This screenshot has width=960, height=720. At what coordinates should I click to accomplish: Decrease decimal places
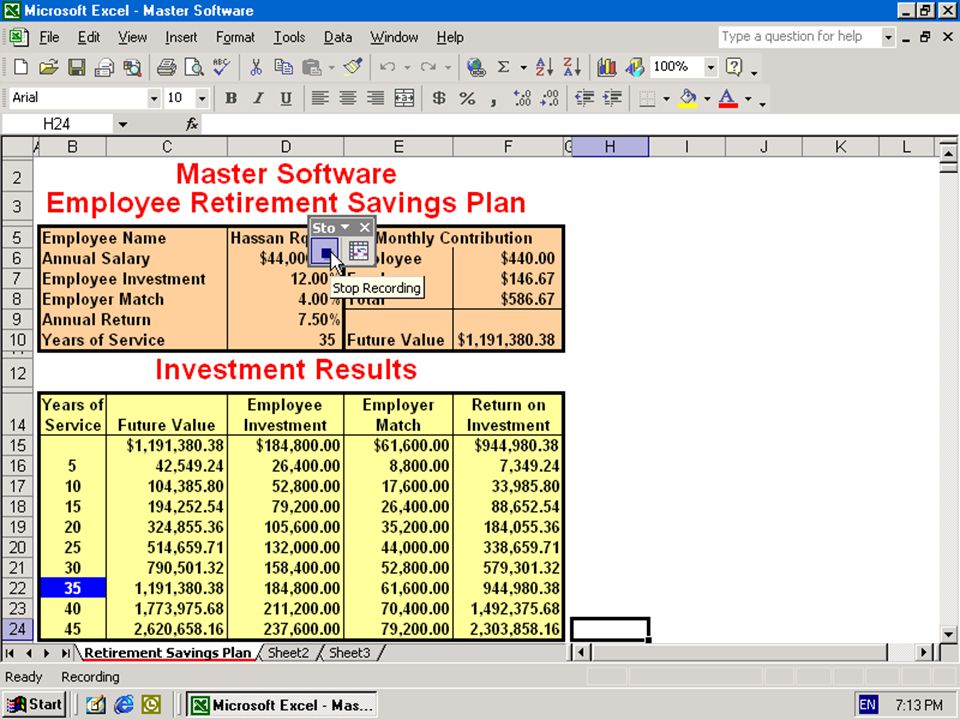coord(550,98)
